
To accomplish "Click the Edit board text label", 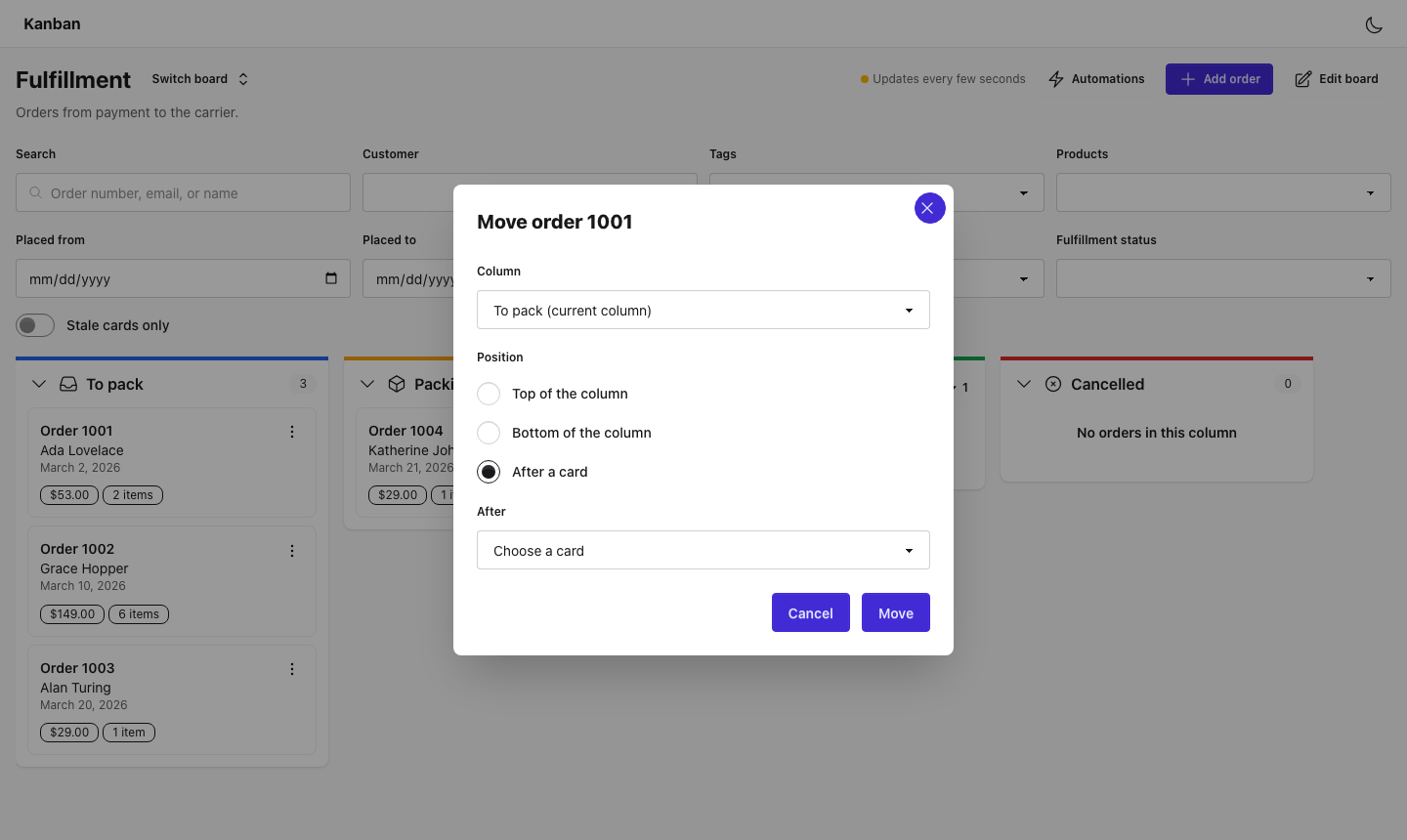I will point(1348,79).
